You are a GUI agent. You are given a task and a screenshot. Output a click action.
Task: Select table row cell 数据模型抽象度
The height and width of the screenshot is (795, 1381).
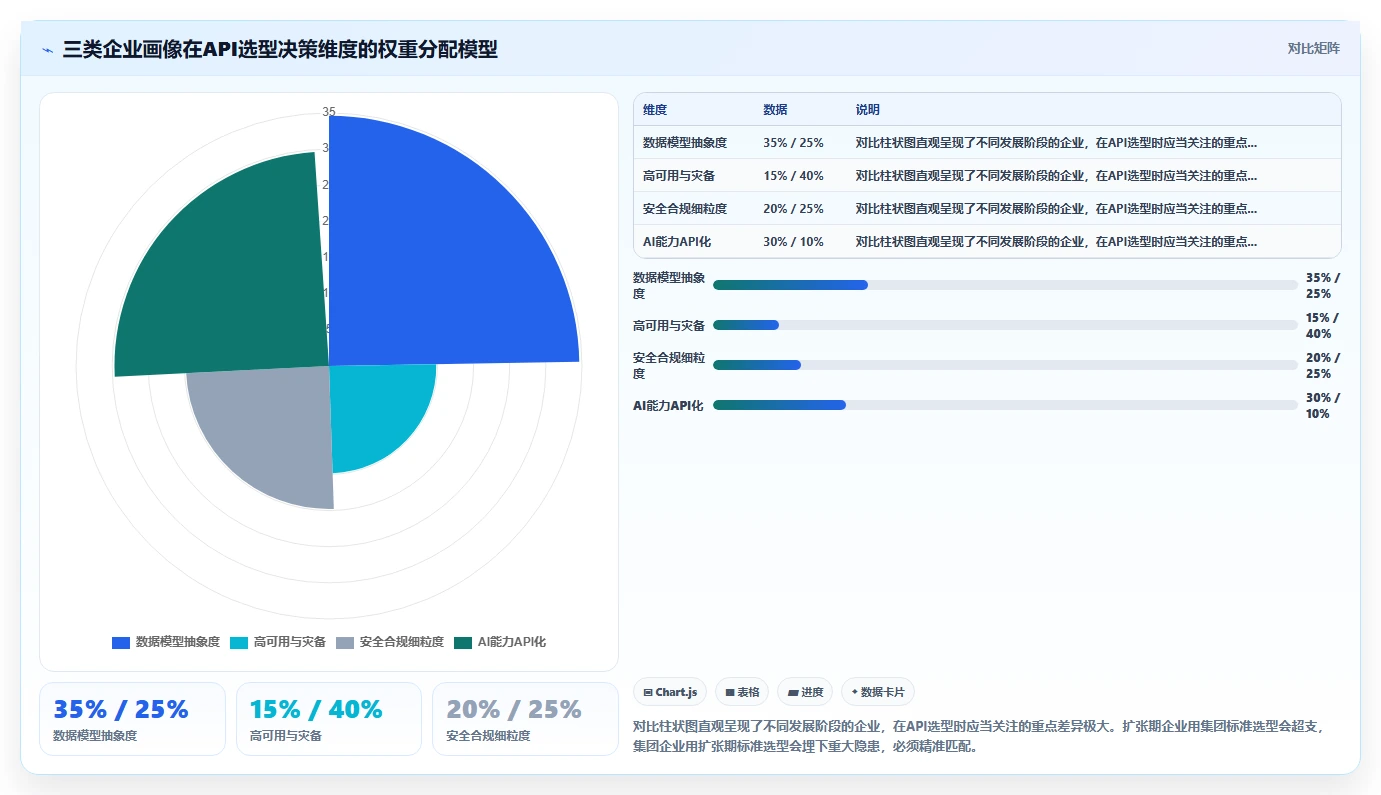pos(685,143)
